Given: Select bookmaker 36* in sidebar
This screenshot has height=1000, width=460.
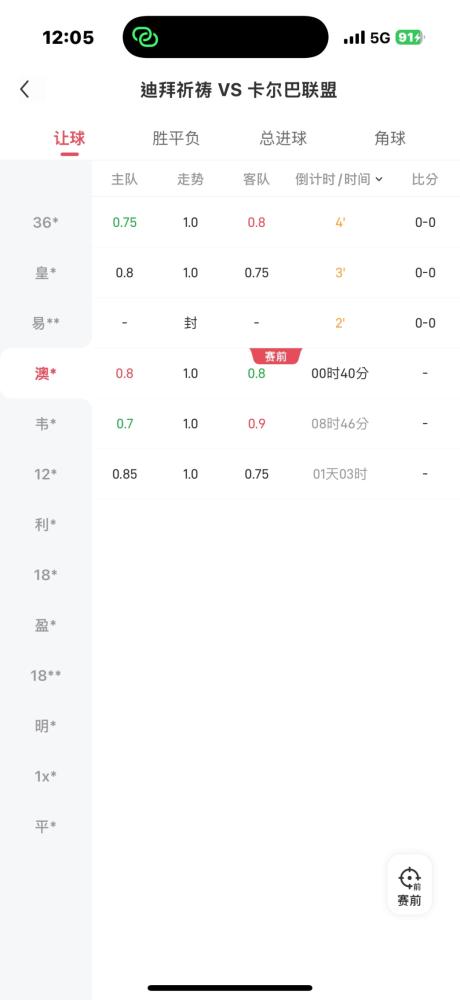Looking at the screenshot, I should [x=46, y=223].
